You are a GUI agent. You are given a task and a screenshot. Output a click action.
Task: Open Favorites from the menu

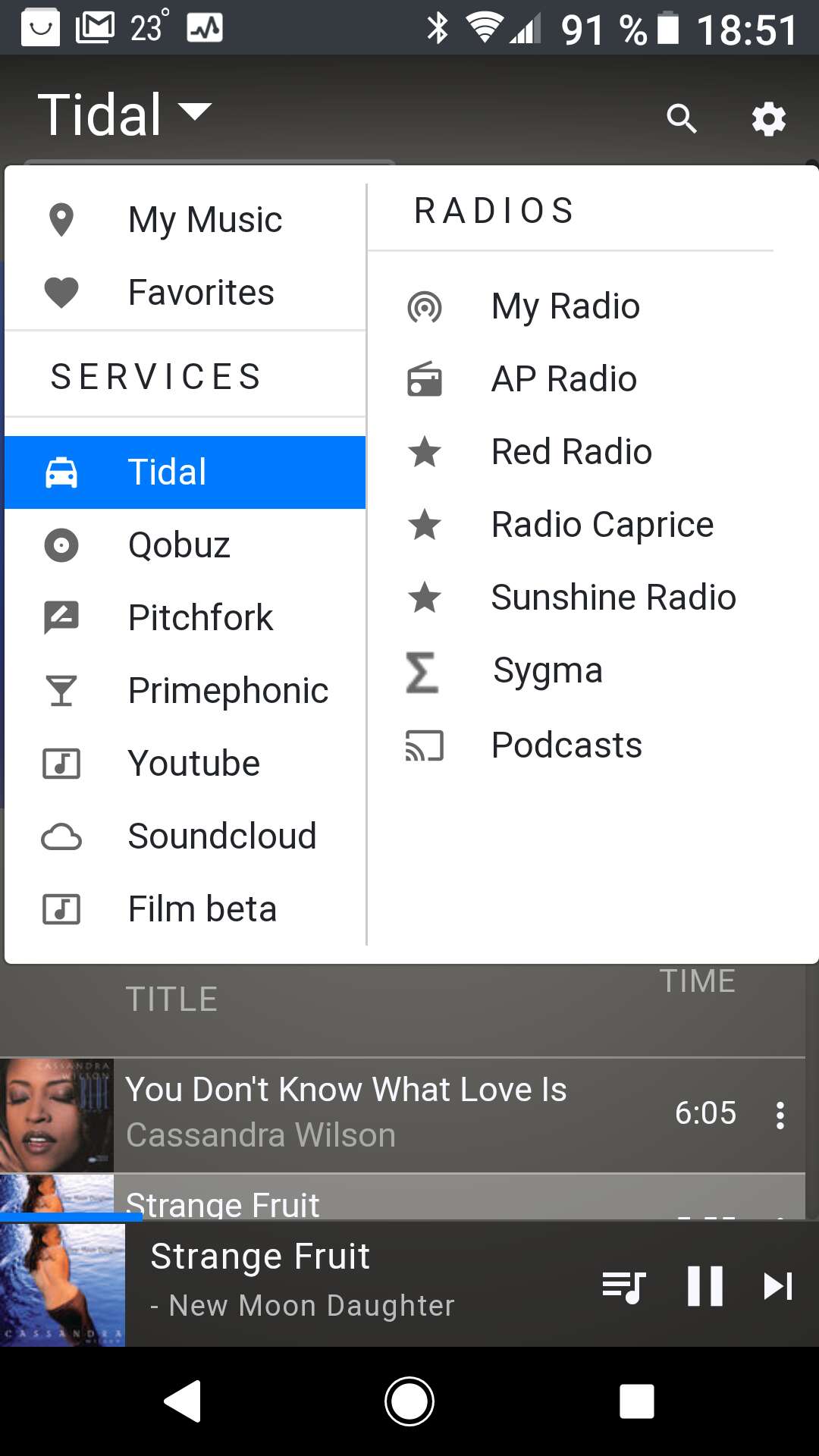[x=185, y=293]
